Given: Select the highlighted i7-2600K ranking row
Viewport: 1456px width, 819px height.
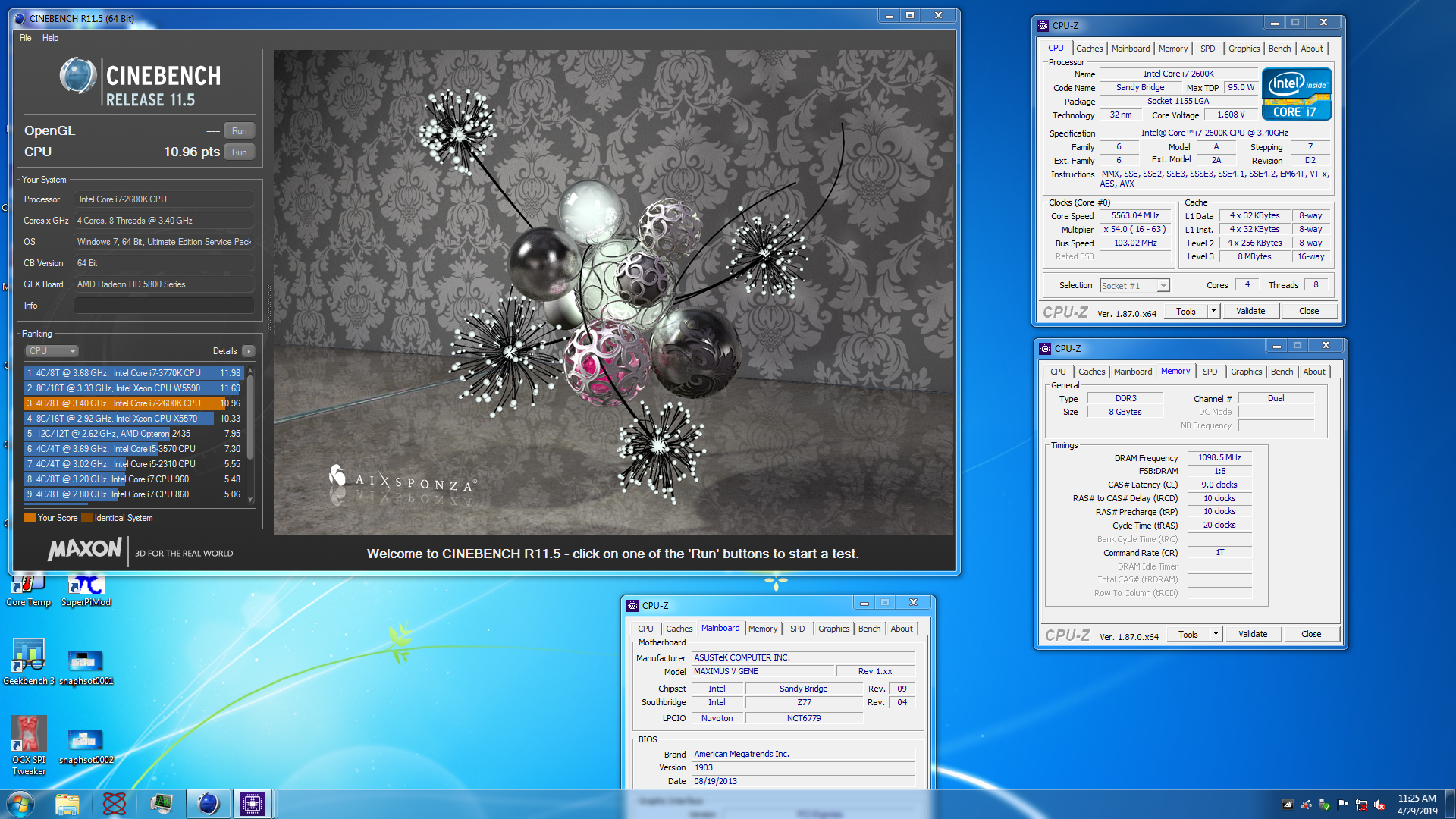Looking at the screenshot, I should tap(133, 403).
